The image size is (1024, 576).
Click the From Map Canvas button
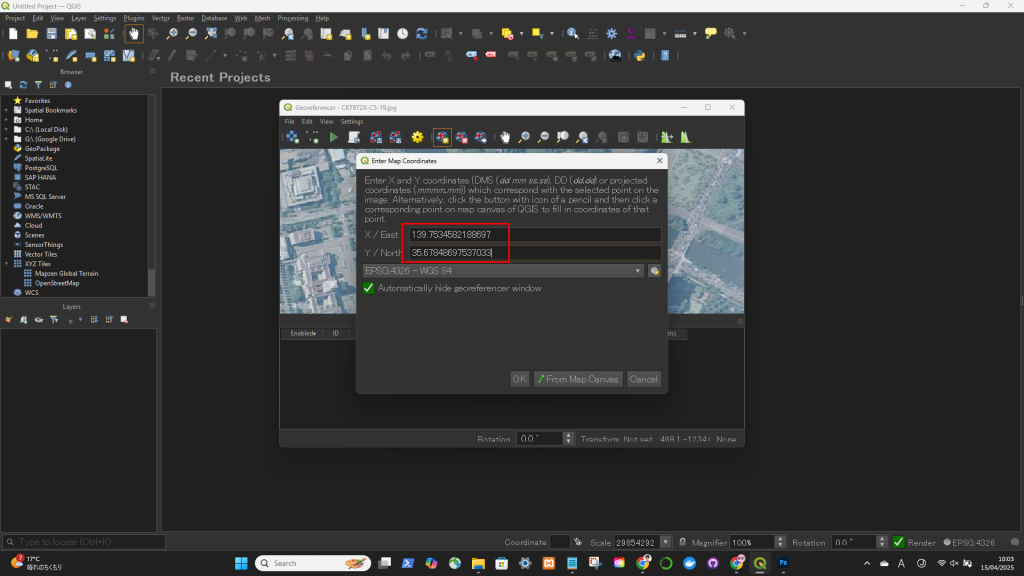pos(578,379)
